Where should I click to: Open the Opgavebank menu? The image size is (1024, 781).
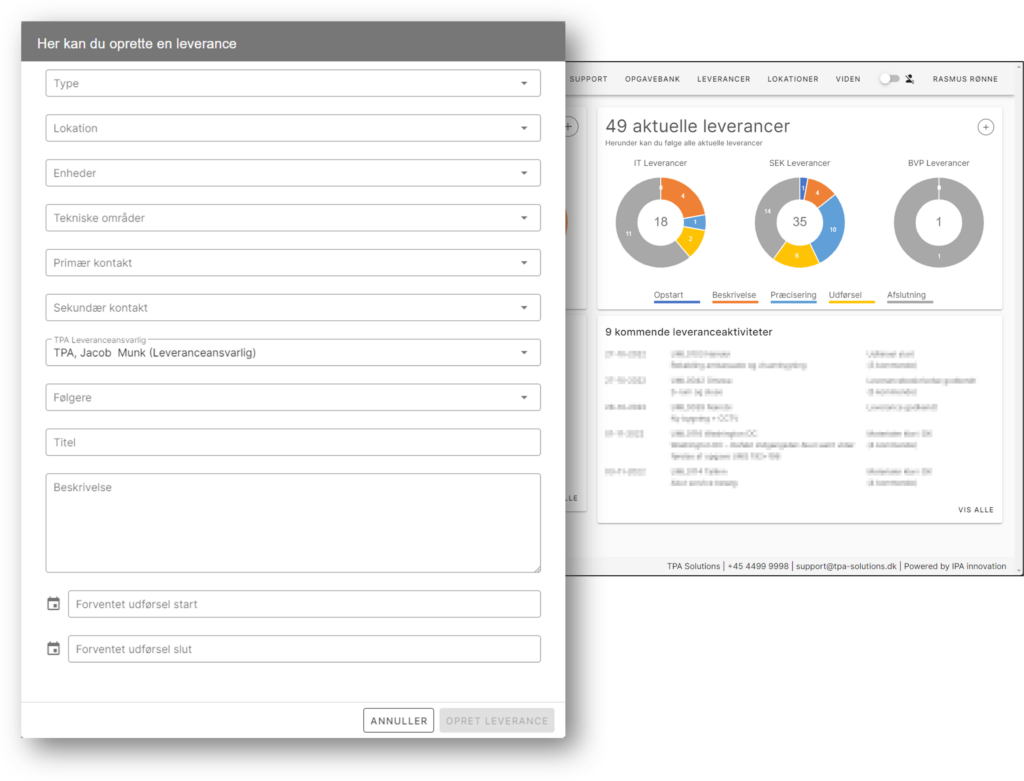click(x=652, y=79)
